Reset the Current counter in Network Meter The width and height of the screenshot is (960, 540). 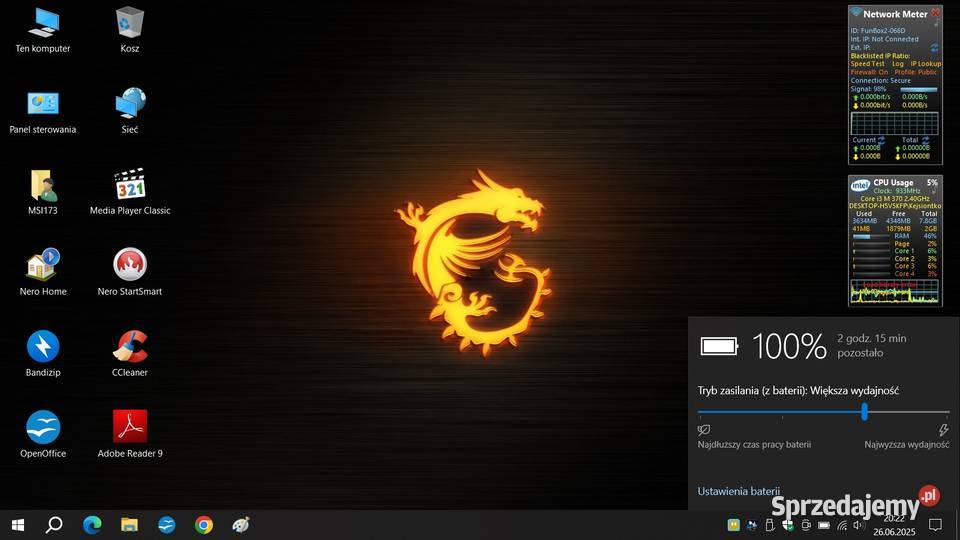click(x=881, y=140)
